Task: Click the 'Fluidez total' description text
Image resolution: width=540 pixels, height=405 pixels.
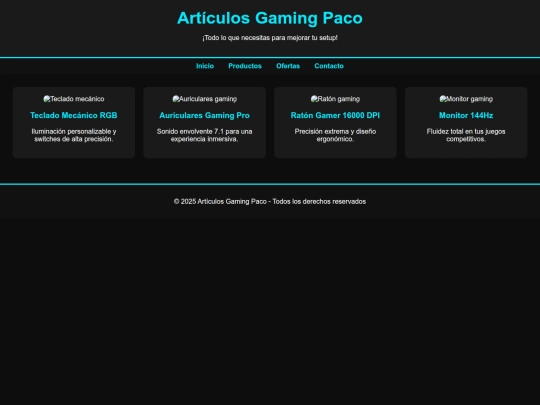Action: [466, 135]
